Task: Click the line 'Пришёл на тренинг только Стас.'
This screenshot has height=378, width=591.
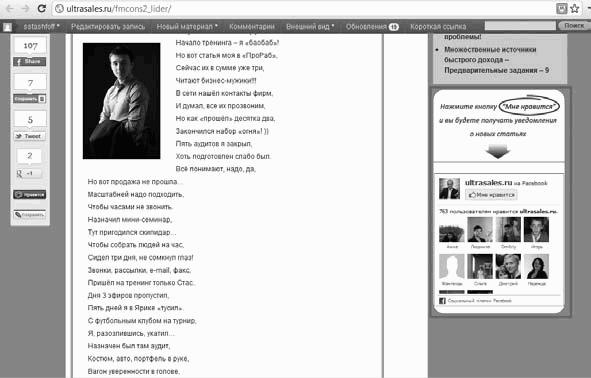Action: click(x=141, y=282)
